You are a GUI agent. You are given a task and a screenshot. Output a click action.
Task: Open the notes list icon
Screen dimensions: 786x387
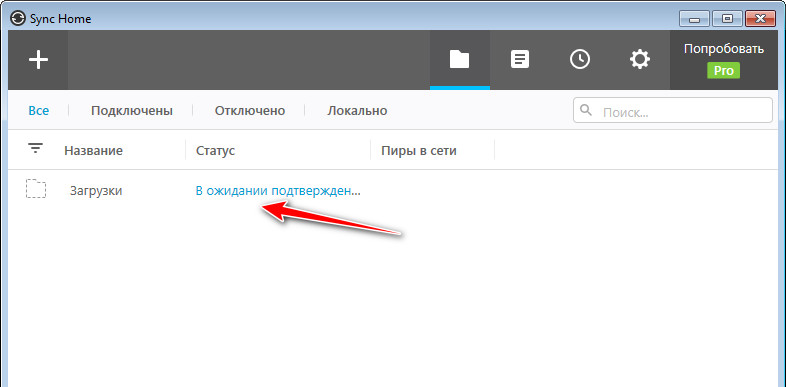click(520, 60)
